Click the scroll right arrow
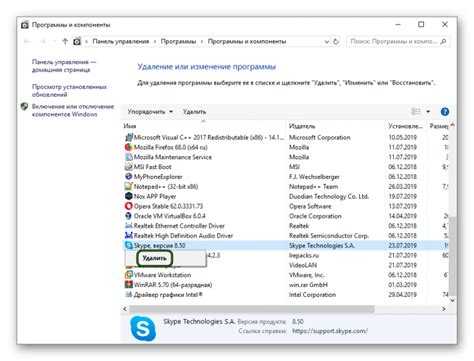 click(x=444, y=309)
